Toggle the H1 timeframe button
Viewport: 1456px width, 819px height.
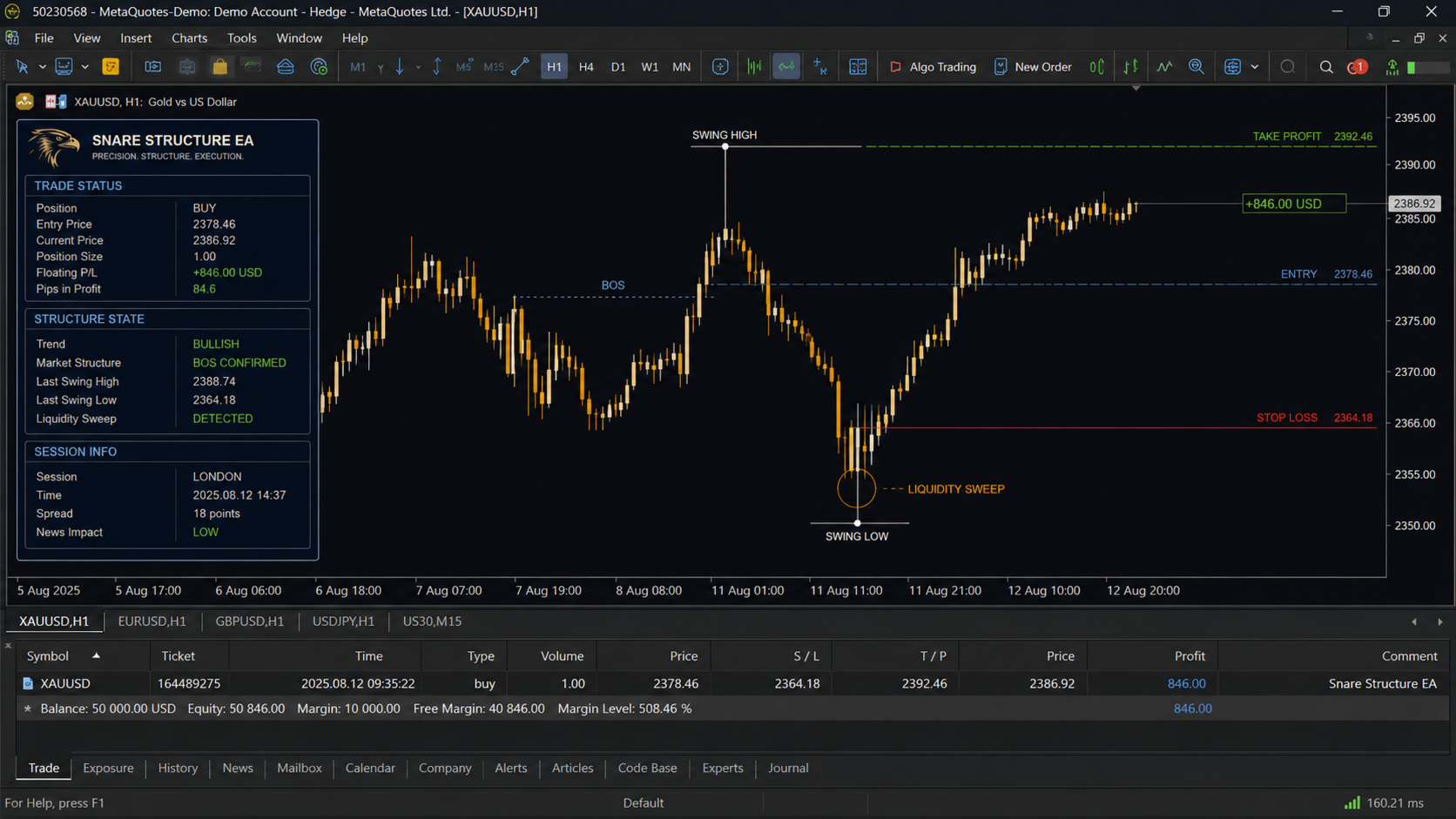coord(554,67)
